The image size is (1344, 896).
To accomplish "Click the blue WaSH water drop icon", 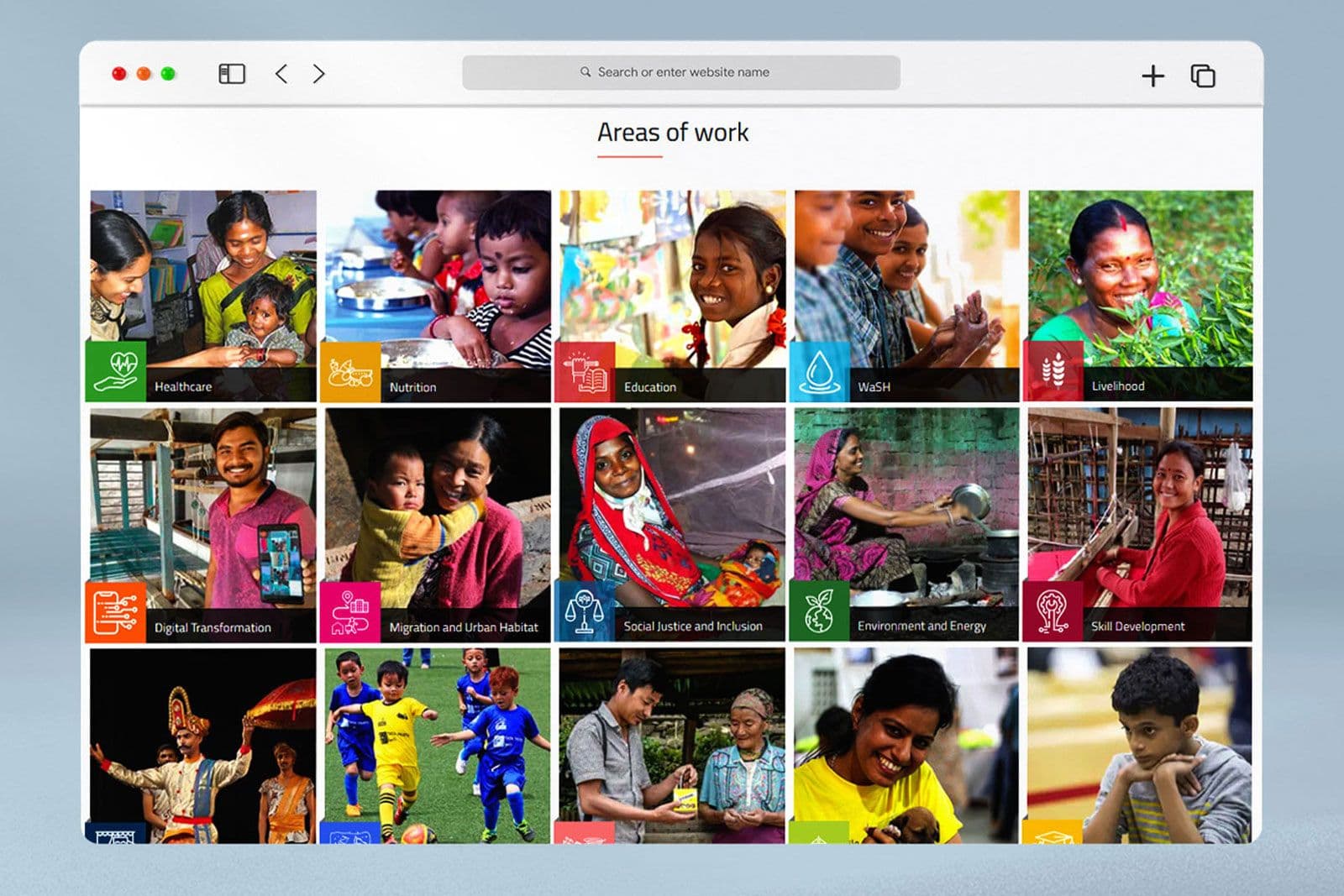I will (819, 372).
